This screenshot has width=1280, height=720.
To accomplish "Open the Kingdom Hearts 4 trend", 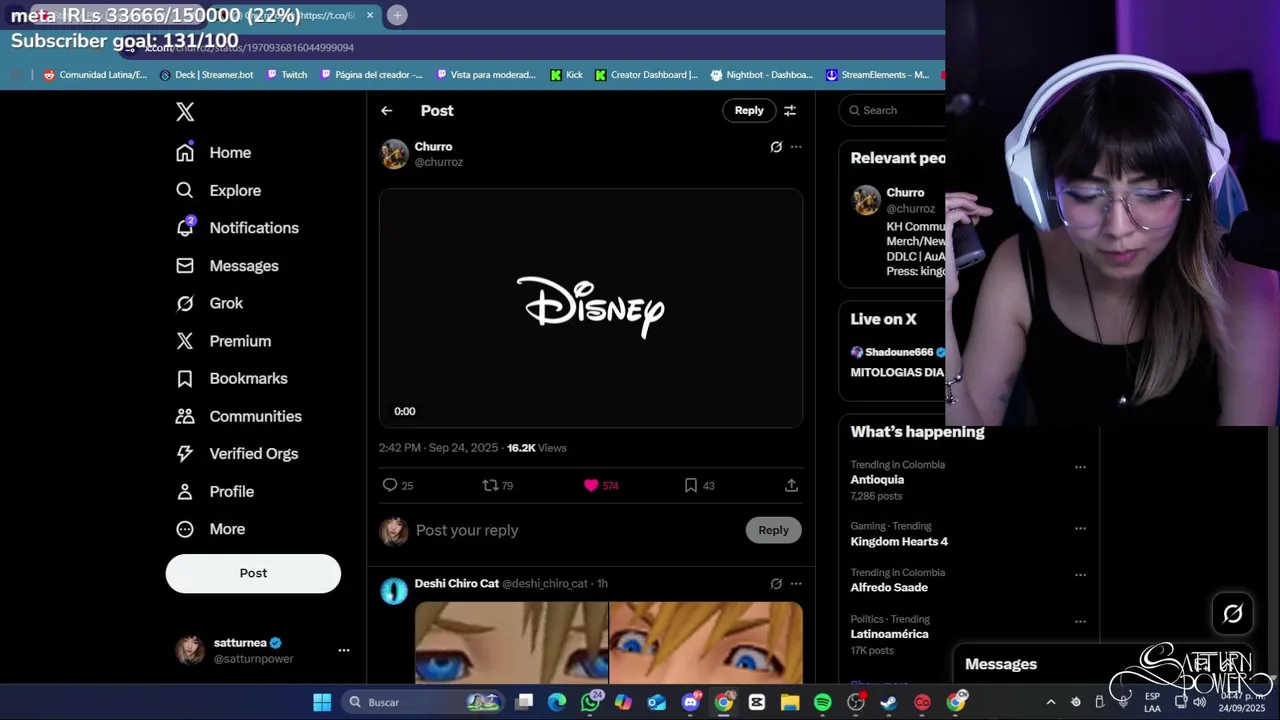I will tap(899, 541).
